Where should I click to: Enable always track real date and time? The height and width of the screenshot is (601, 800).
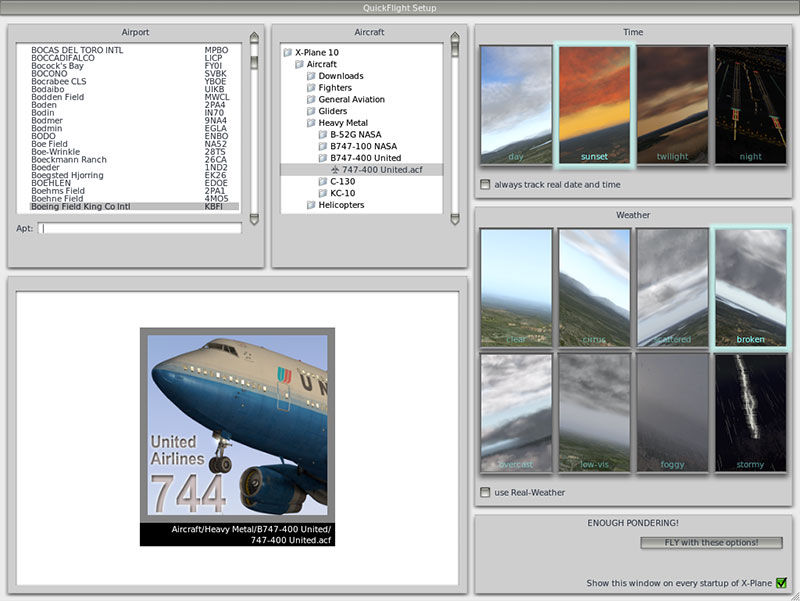click(x=485, y=185)
